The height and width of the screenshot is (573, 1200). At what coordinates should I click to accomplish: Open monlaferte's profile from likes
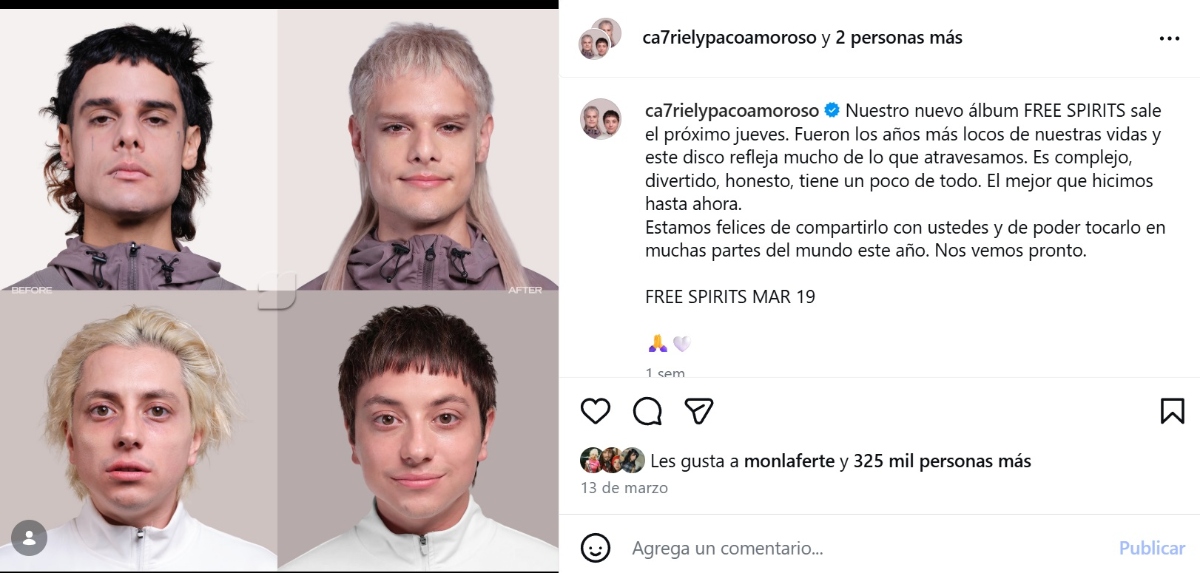(x=790, y=461)
